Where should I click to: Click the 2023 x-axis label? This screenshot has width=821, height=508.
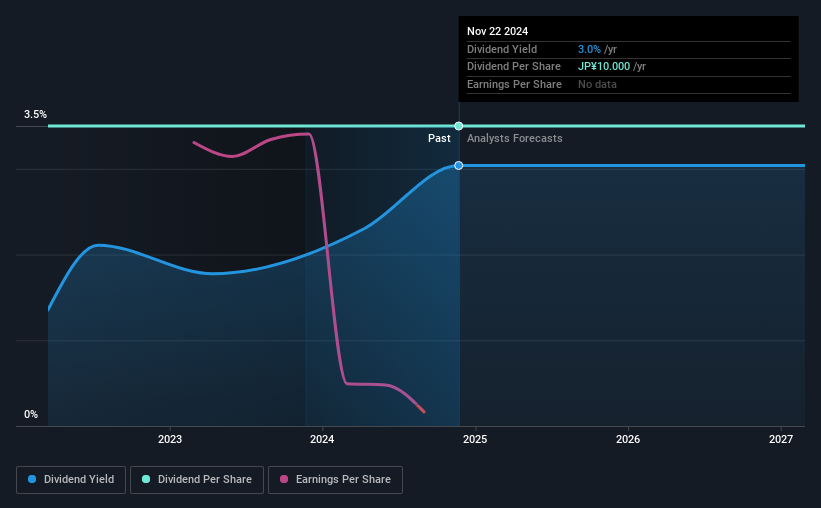point(170,439)
